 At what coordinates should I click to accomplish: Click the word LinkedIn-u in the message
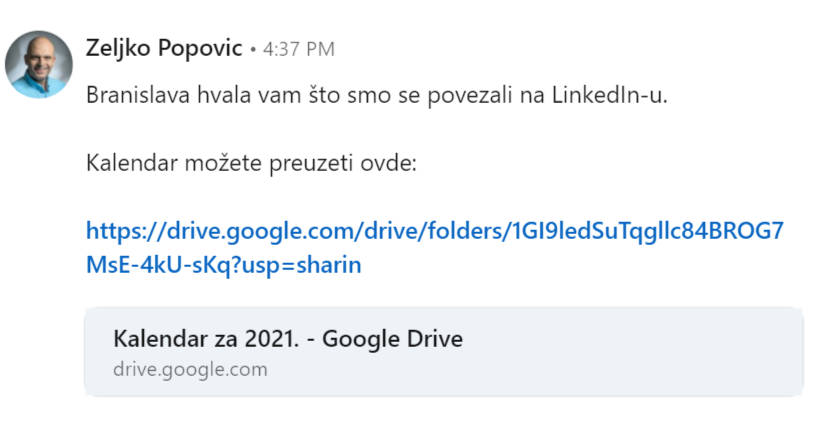click(610, 95)
